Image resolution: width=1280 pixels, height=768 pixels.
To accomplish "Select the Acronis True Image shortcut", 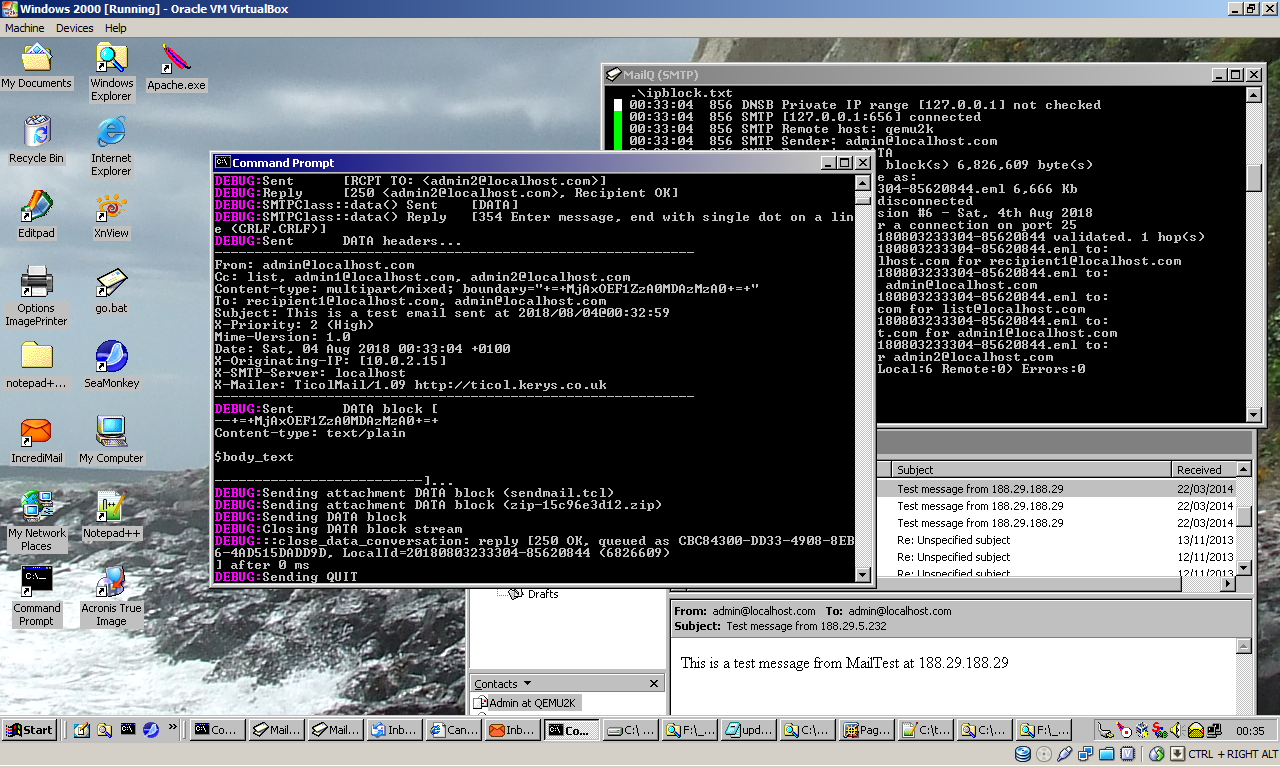I will coord(111,596).
